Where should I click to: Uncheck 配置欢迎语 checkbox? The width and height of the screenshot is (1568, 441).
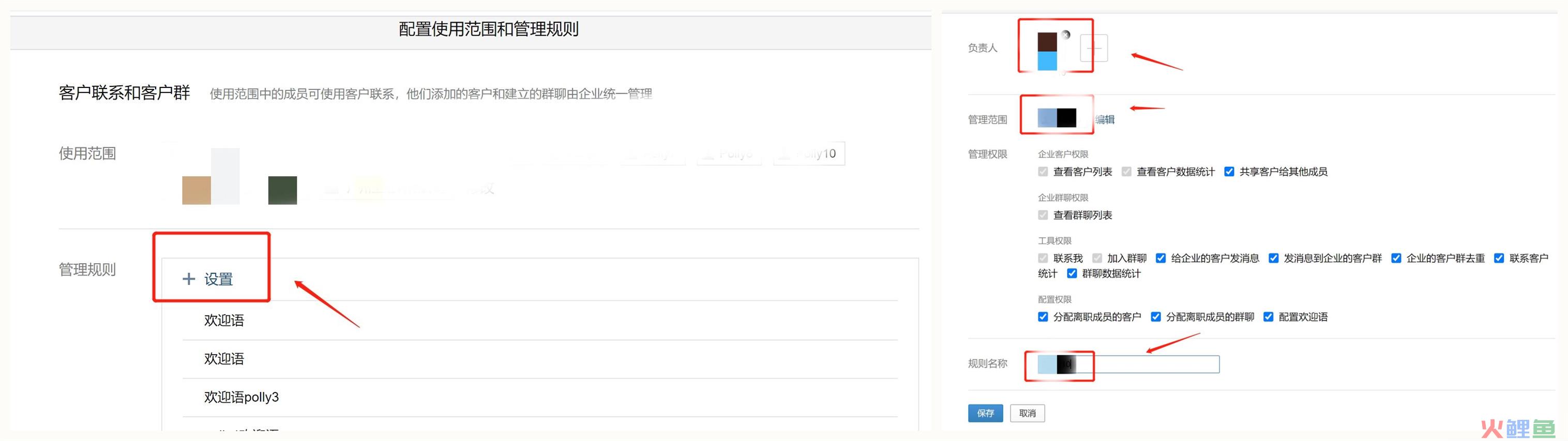(1269, 316)
